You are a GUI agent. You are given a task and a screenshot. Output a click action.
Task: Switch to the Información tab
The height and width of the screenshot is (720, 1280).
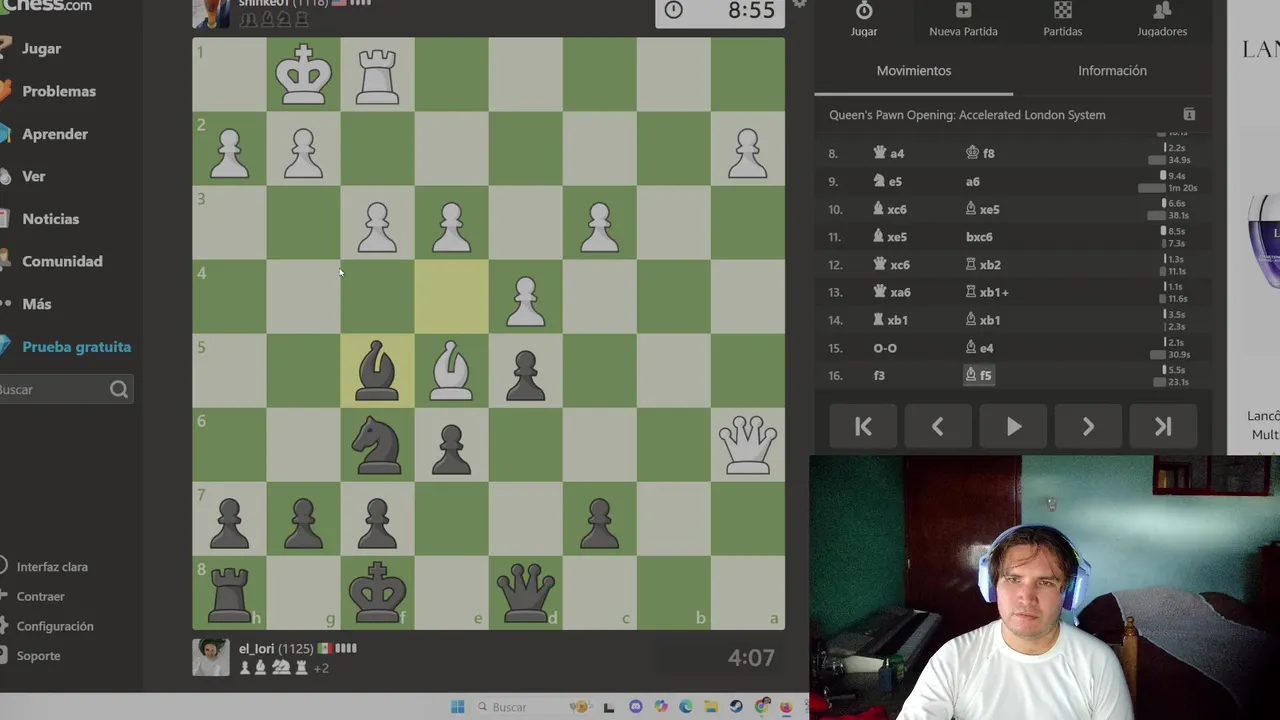tap(1112, 71)
